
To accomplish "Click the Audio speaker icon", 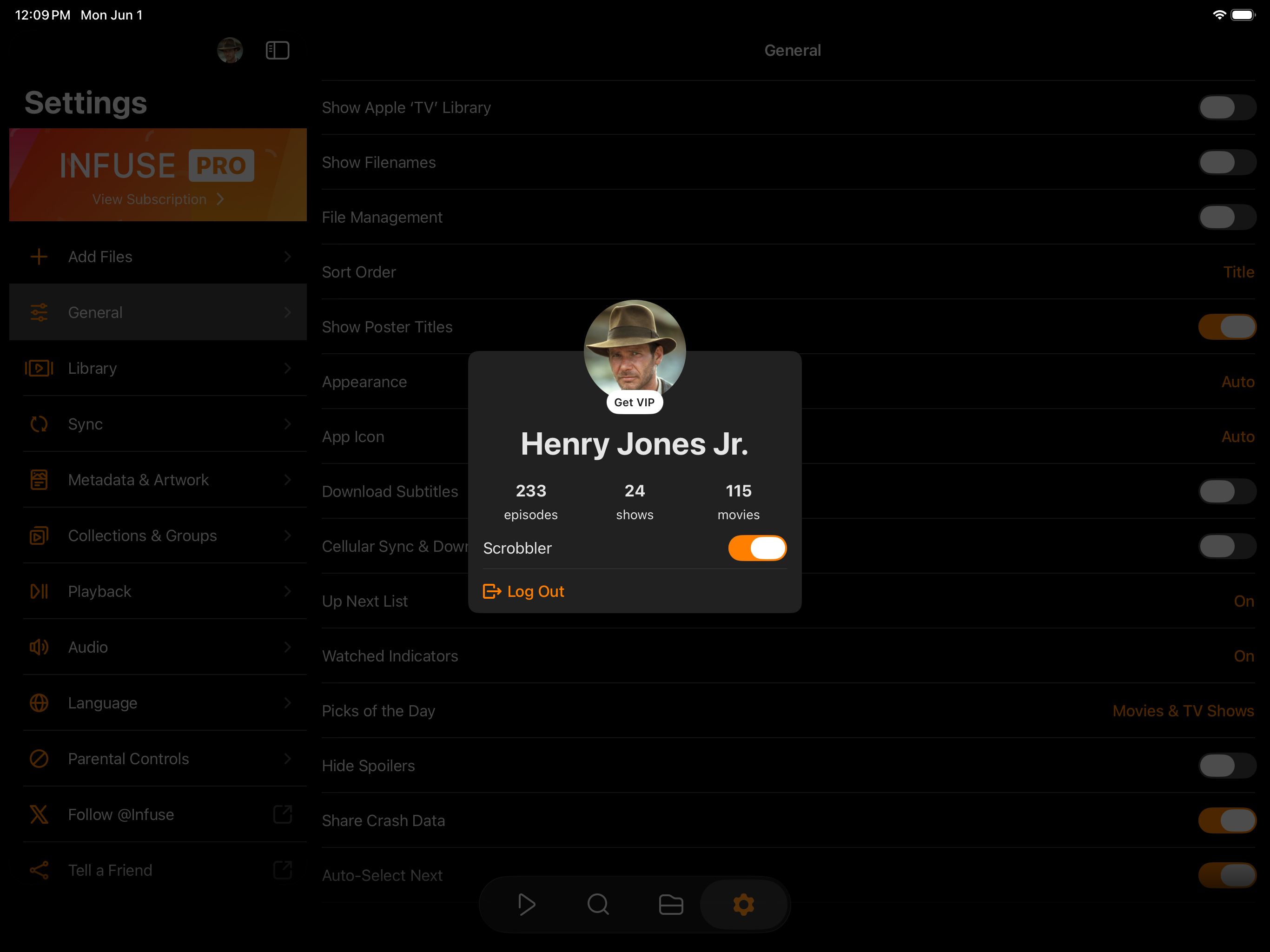I will 39,647.
